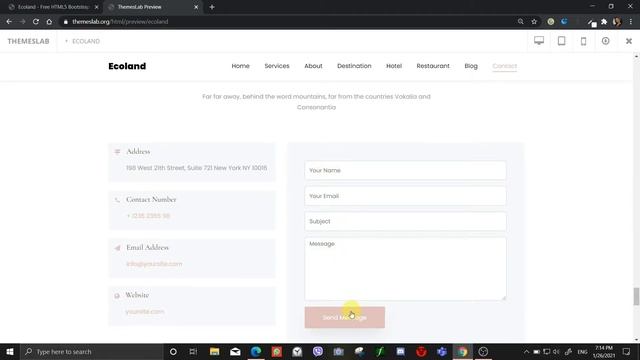This screenshot has width=640, height=360.
Task: Show hidden system tray icons chevron
Action: pyautogui.click(x=527, y=352)
